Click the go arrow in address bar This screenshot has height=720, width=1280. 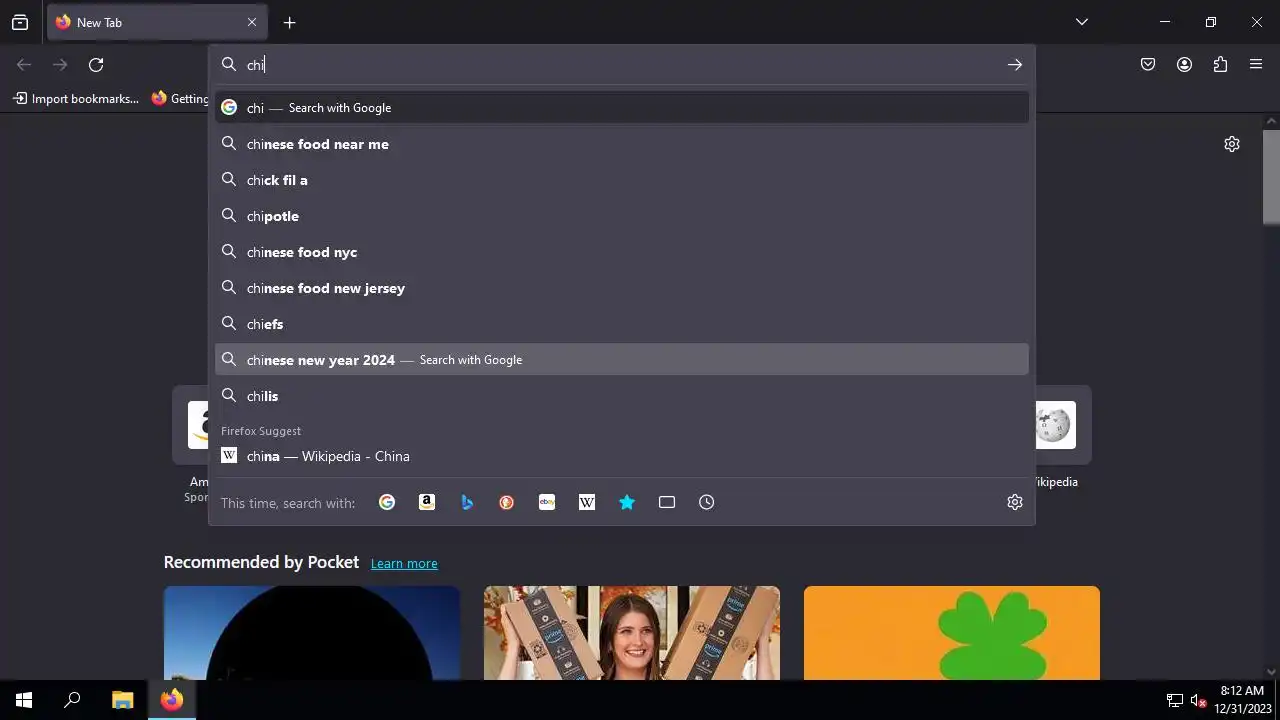pos(1014,65)
